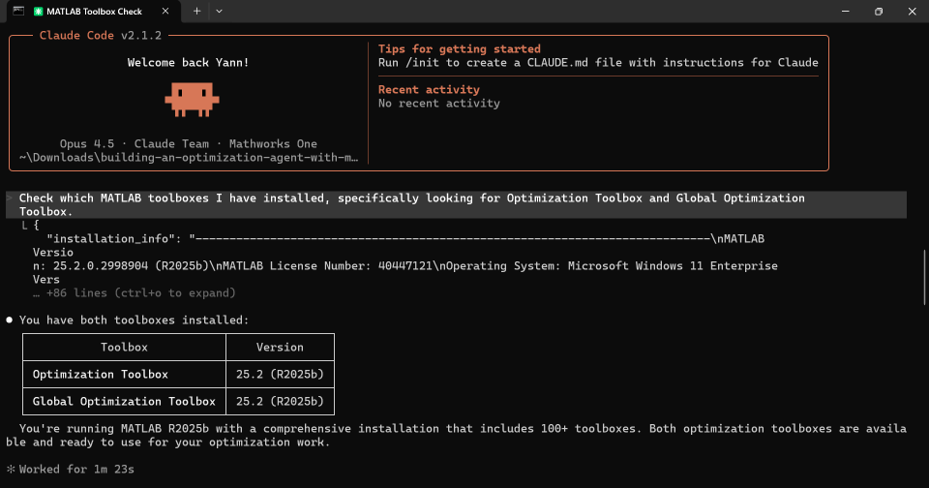Screen dimensions: 929x488
Task: Select the MATLAB Toolbox Check tab
Action: tap(98, 11)
